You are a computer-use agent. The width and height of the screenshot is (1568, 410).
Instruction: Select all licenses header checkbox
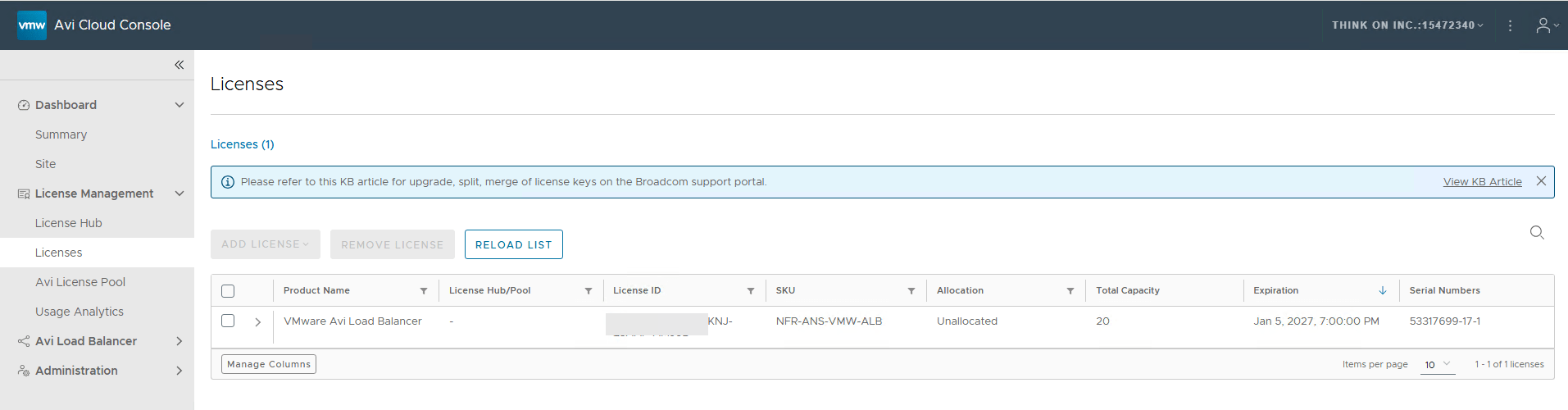point(228,291)
